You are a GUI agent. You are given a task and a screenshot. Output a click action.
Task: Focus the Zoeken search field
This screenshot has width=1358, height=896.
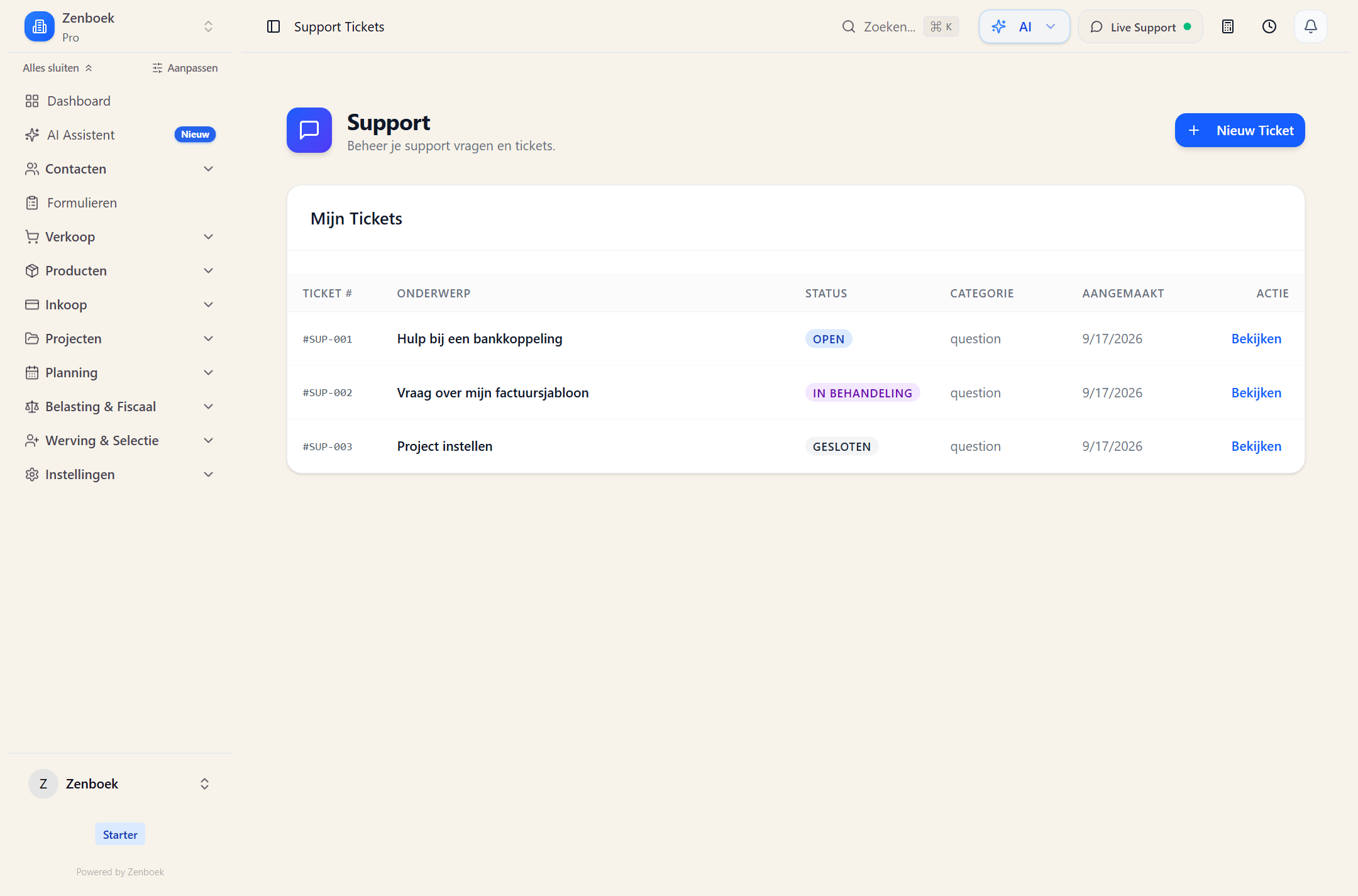(x=900, y=26)
